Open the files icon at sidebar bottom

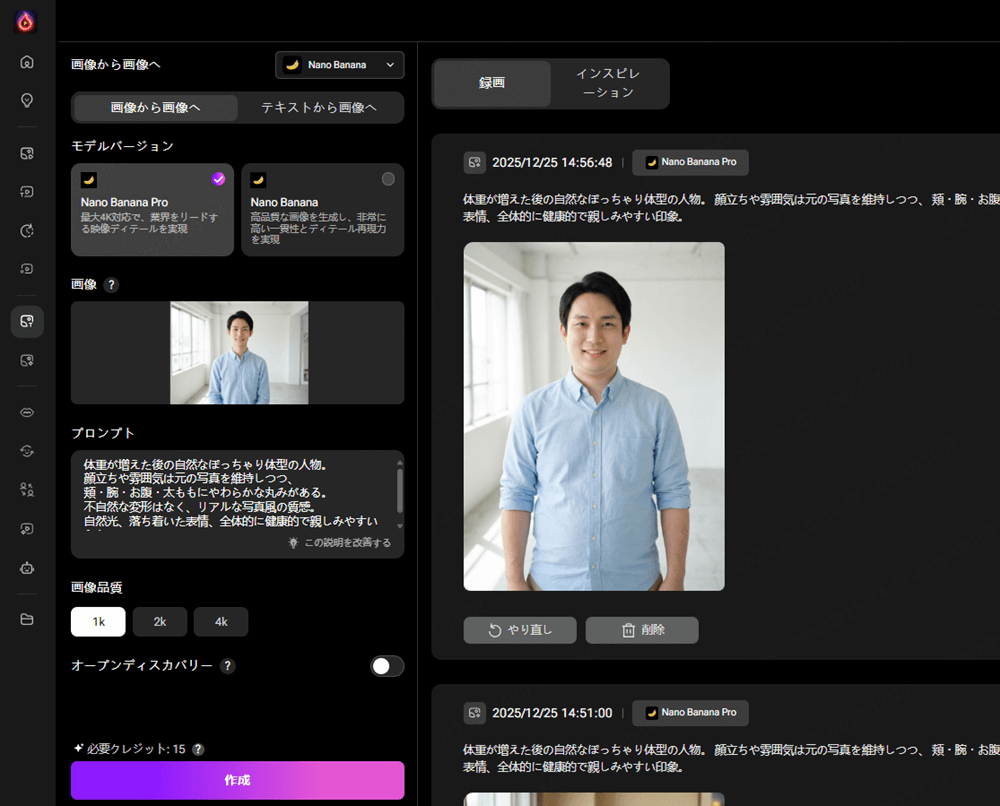tap(27, 618)
